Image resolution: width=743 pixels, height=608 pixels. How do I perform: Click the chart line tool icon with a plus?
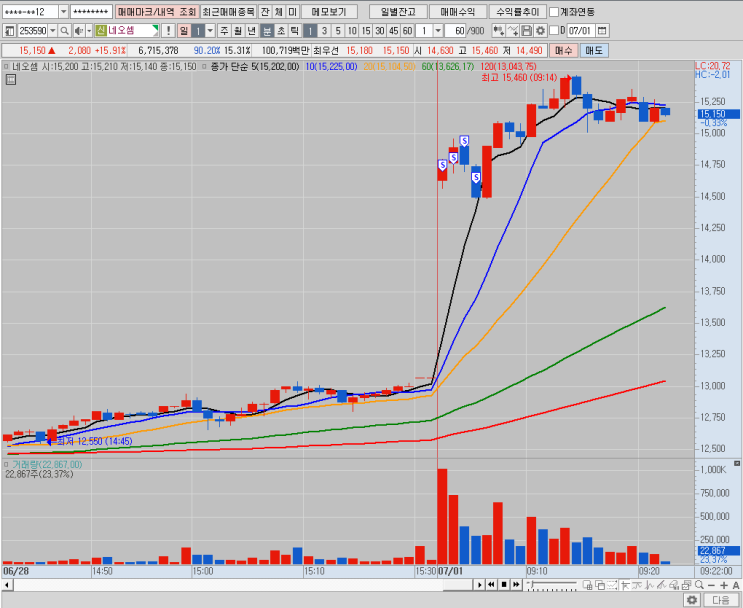click(x=513, y=31)
